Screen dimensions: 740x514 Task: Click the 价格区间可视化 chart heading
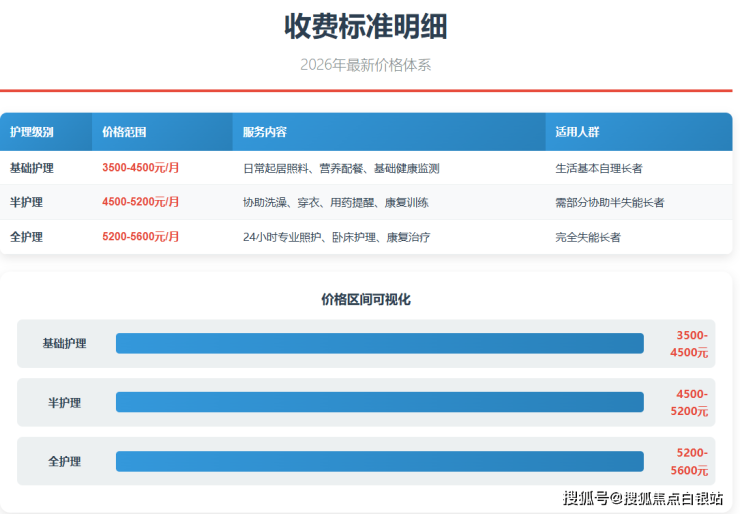pos(366,299)
